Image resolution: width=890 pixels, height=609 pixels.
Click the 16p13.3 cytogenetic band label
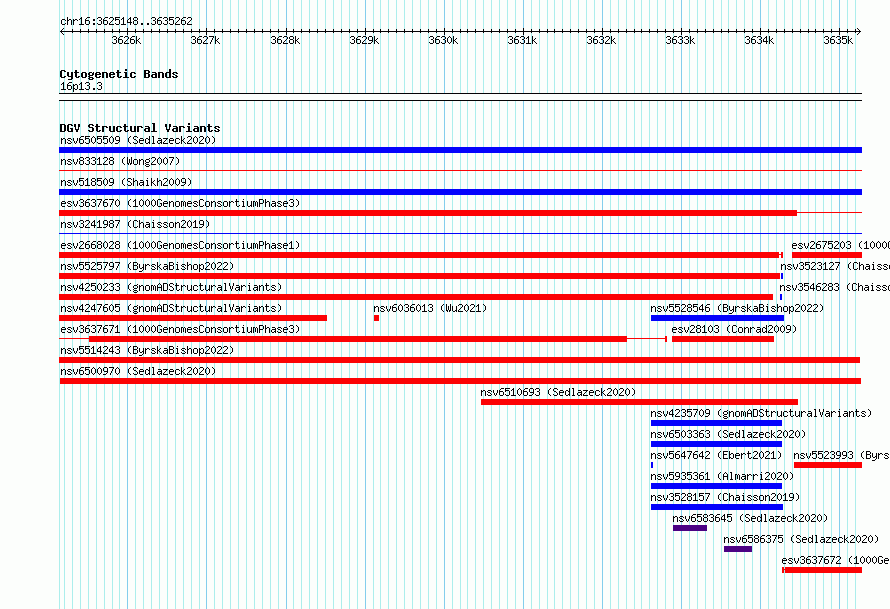pos(81,86)
